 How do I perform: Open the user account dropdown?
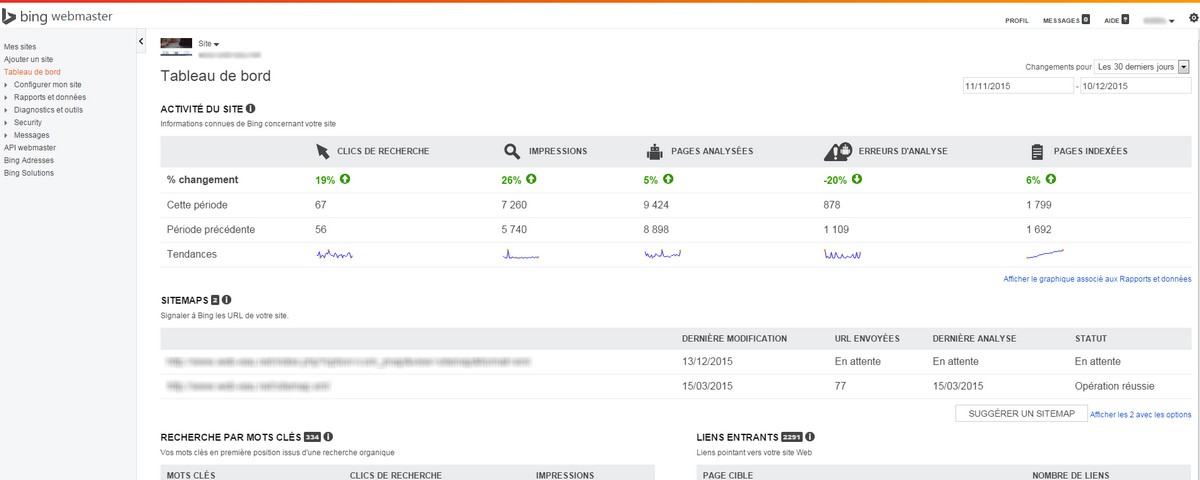[x=1158, y=20]
